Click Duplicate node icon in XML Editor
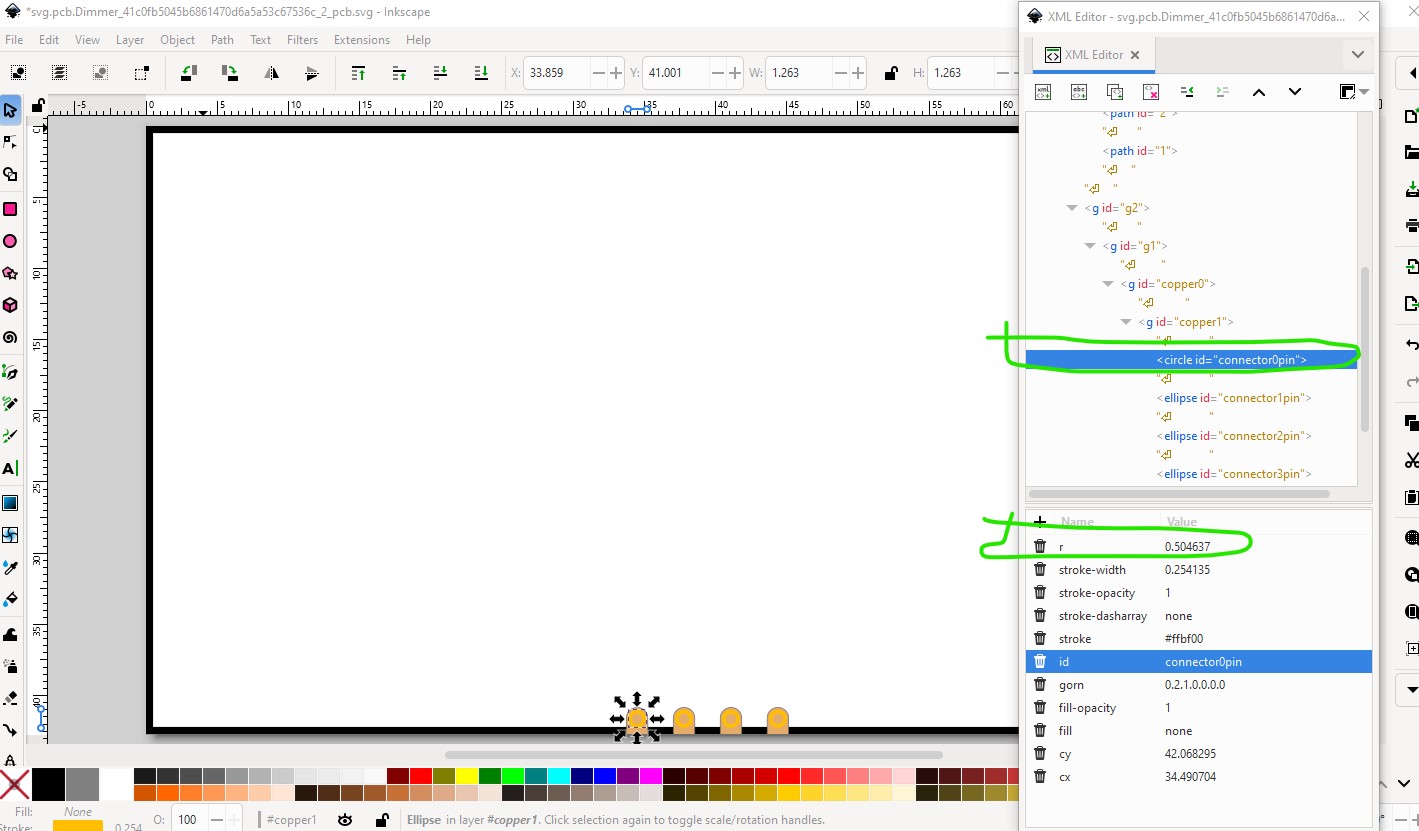This screenshot has height=831, width=1419. click(1115, 92)
